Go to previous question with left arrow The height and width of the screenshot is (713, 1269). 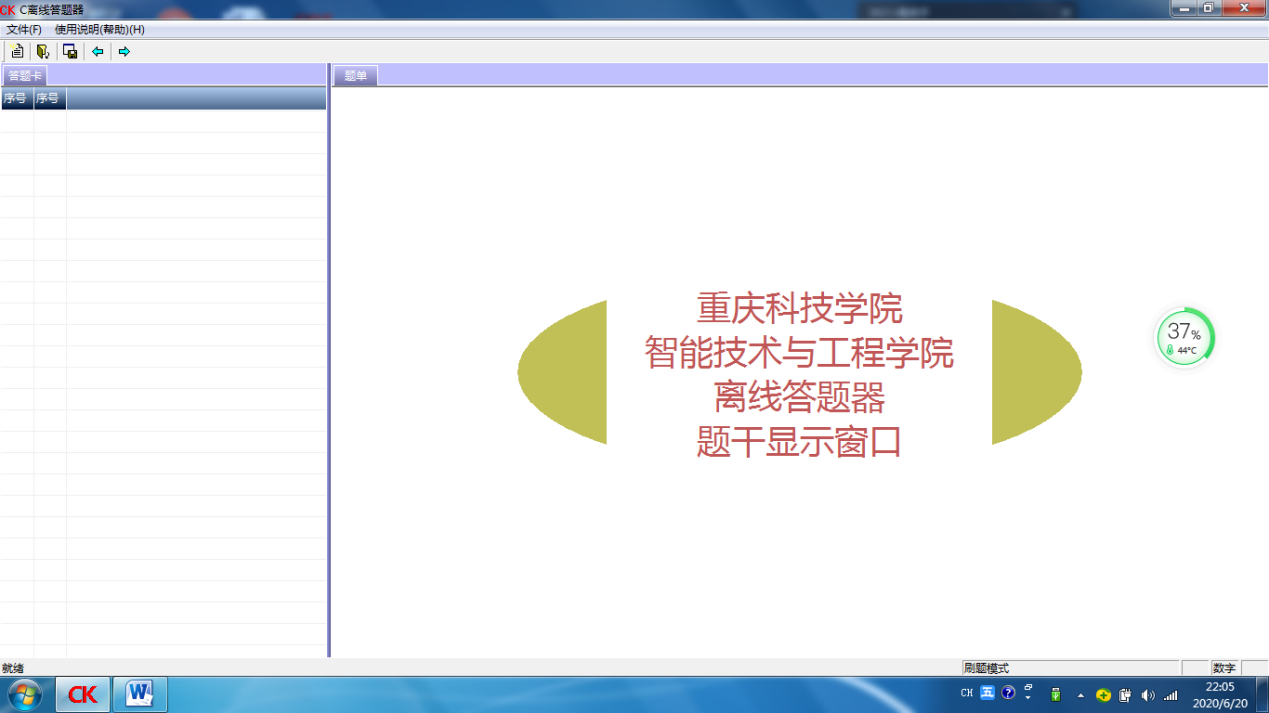[x=97, y=51]
